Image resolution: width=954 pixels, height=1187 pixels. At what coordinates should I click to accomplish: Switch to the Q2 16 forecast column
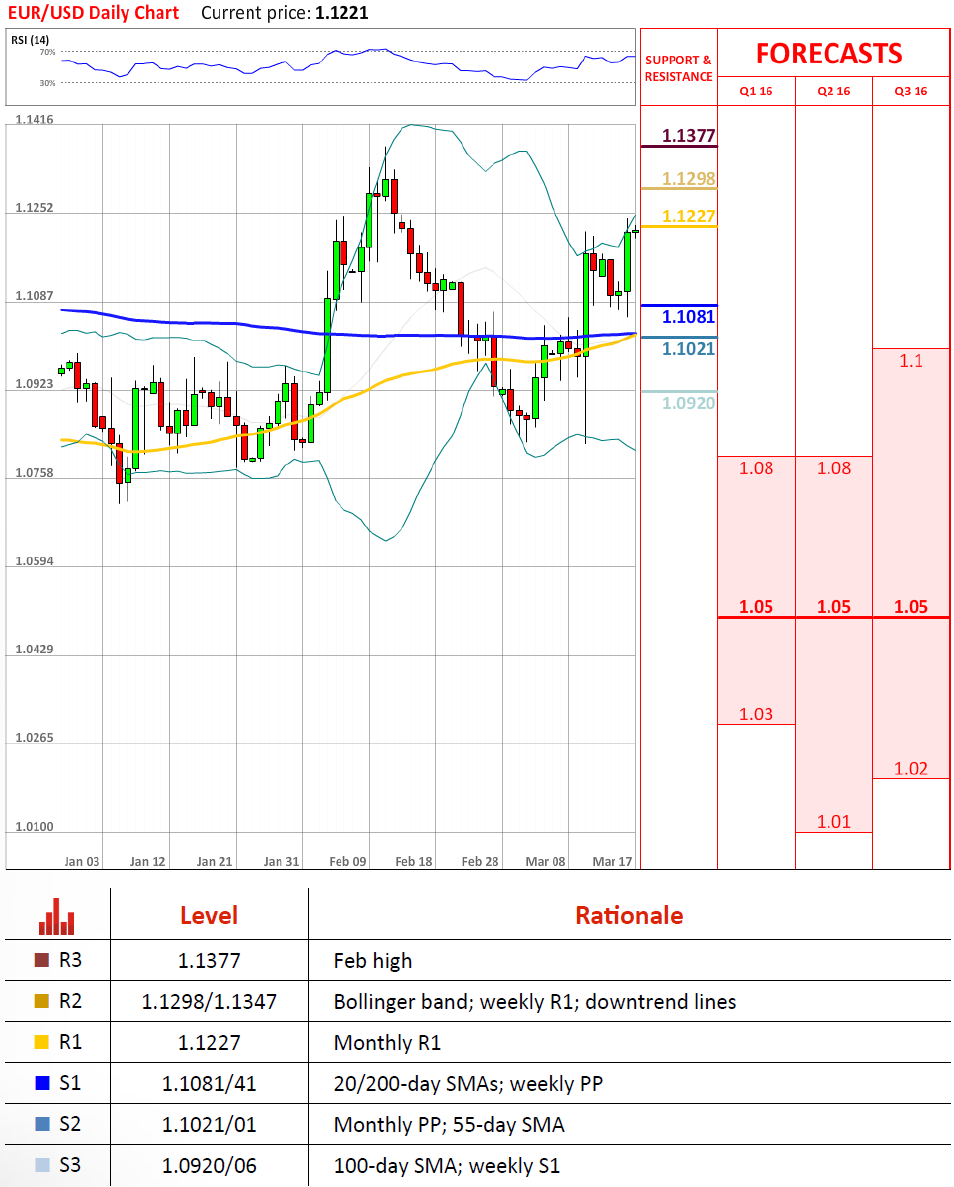coord(833,91)
